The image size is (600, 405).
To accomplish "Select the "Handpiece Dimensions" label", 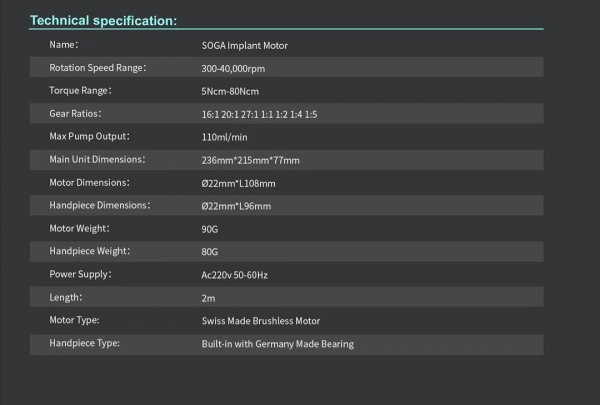I will (x=99, y=205).
